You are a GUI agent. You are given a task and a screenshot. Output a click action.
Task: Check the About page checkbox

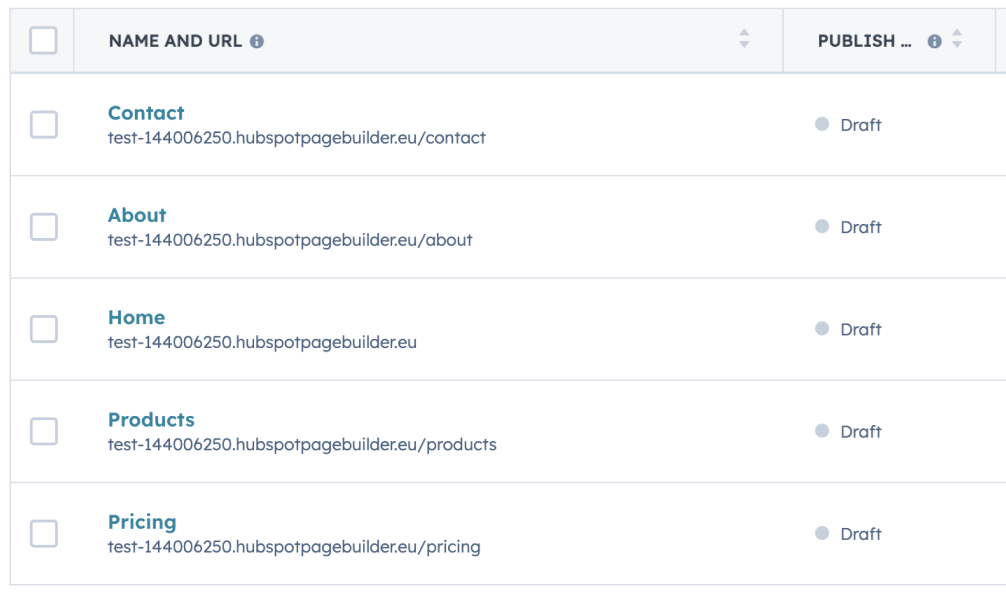44,226
